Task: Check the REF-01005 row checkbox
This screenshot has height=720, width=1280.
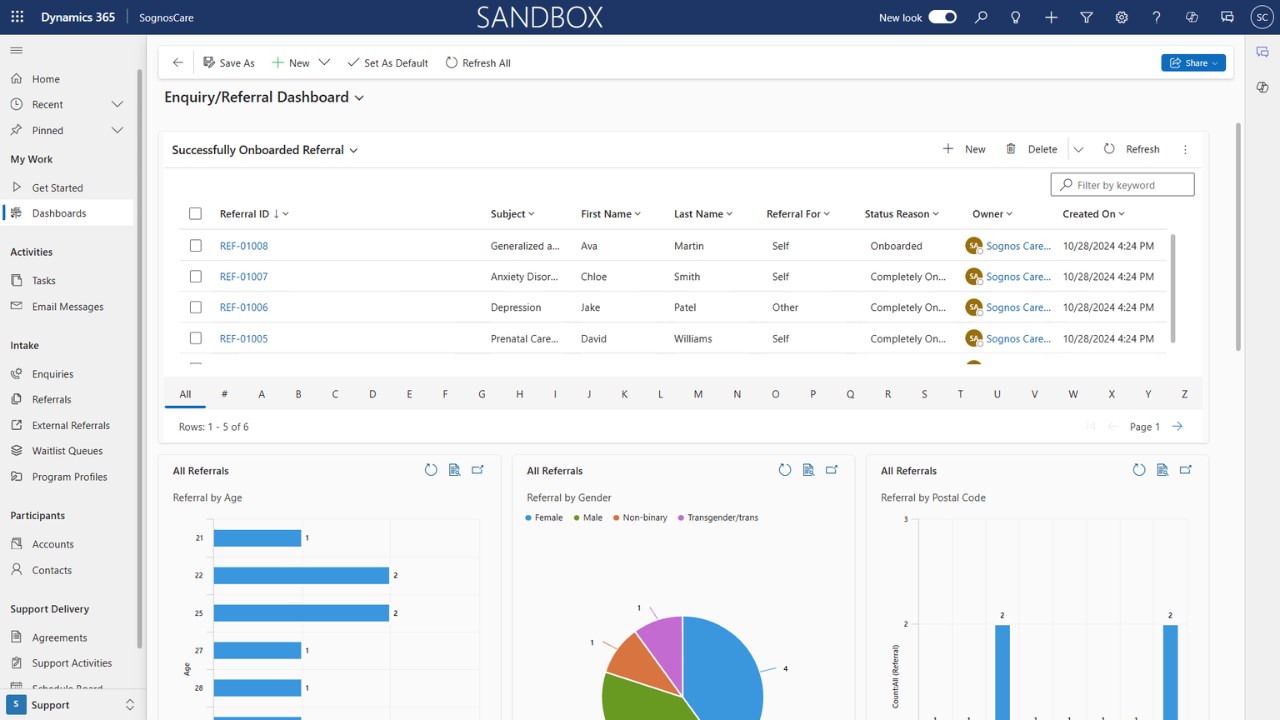Action: [195, 338]
